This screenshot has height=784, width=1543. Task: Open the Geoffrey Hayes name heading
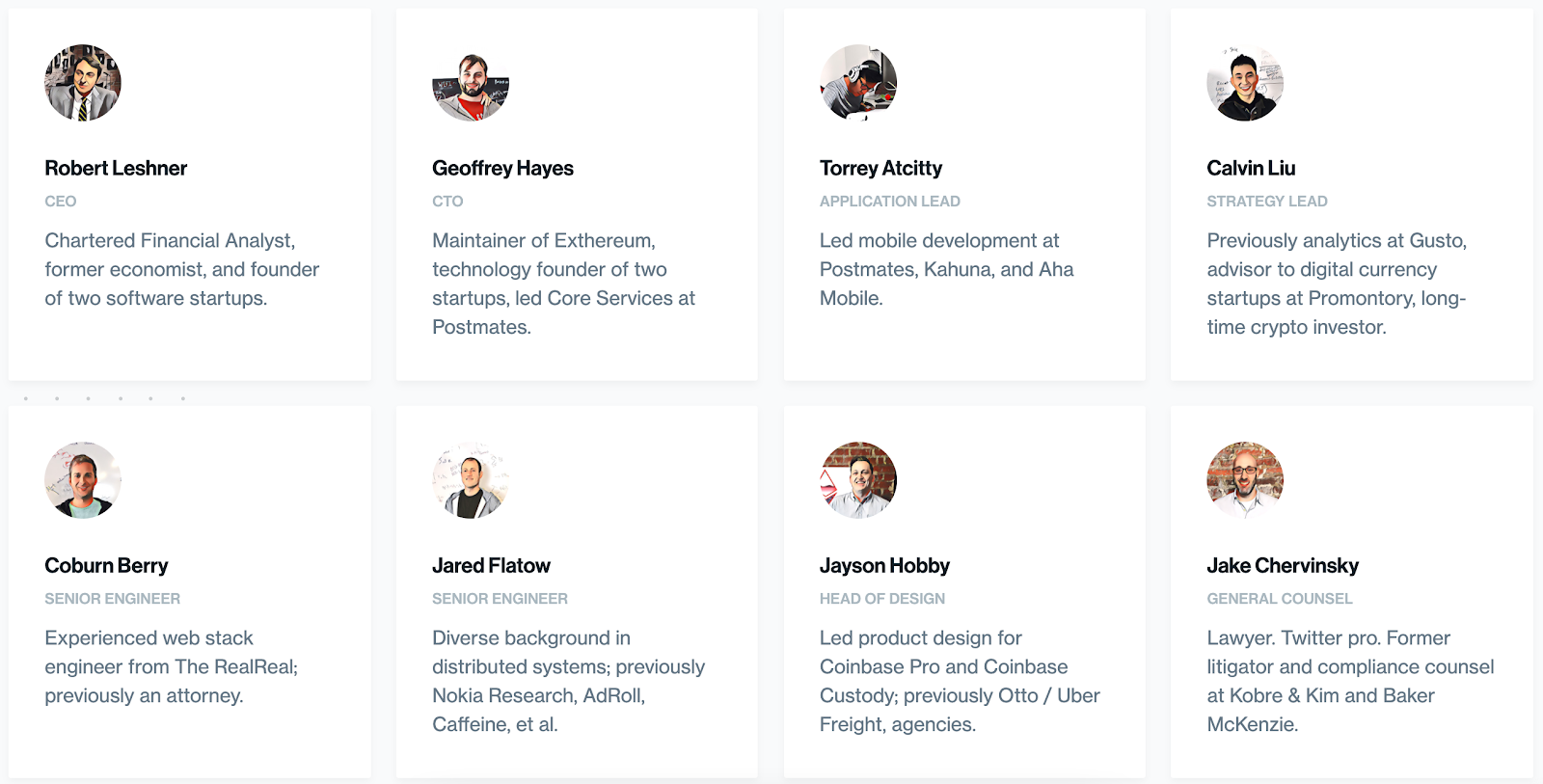click(502, 168)
